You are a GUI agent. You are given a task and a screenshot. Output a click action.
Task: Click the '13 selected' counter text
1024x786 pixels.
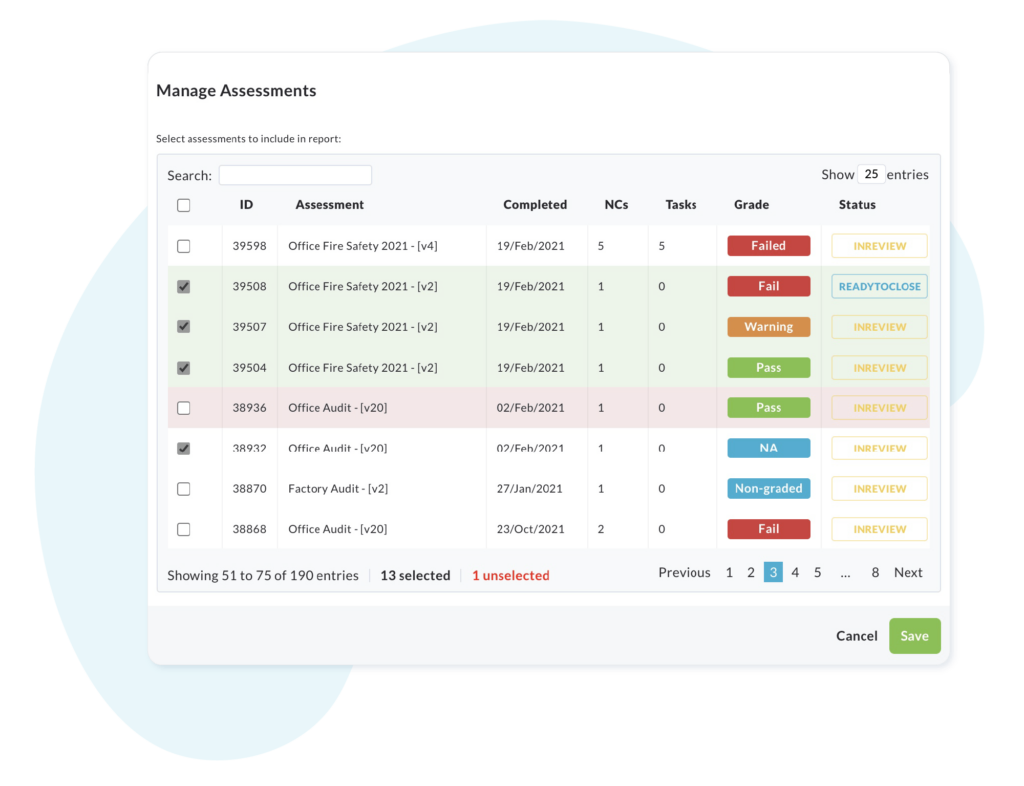click(x=415, y=575)
